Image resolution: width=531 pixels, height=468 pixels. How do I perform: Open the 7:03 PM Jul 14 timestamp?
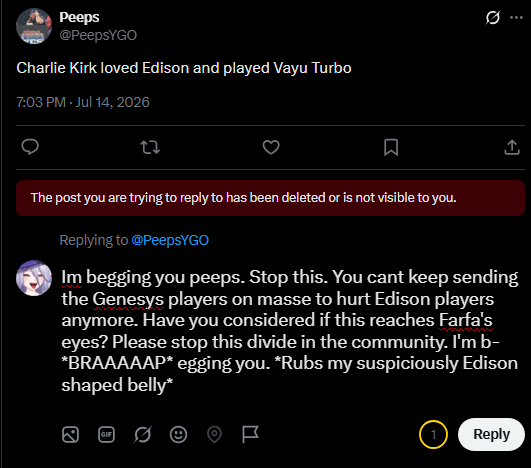pos(83,102)
